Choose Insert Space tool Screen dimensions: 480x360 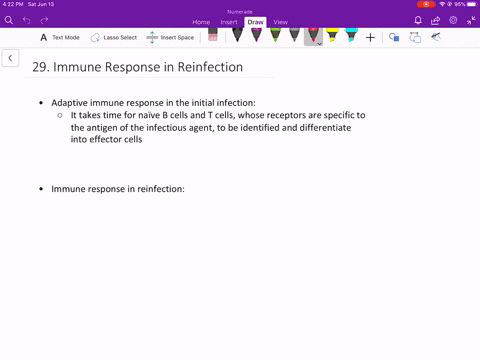click(170, 38)
